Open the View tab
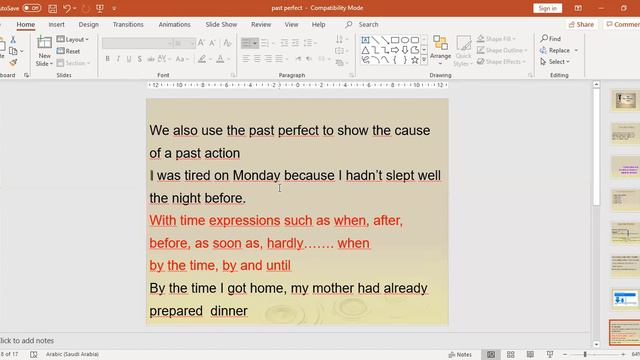640x360 pixels. [x=291, y=24]
